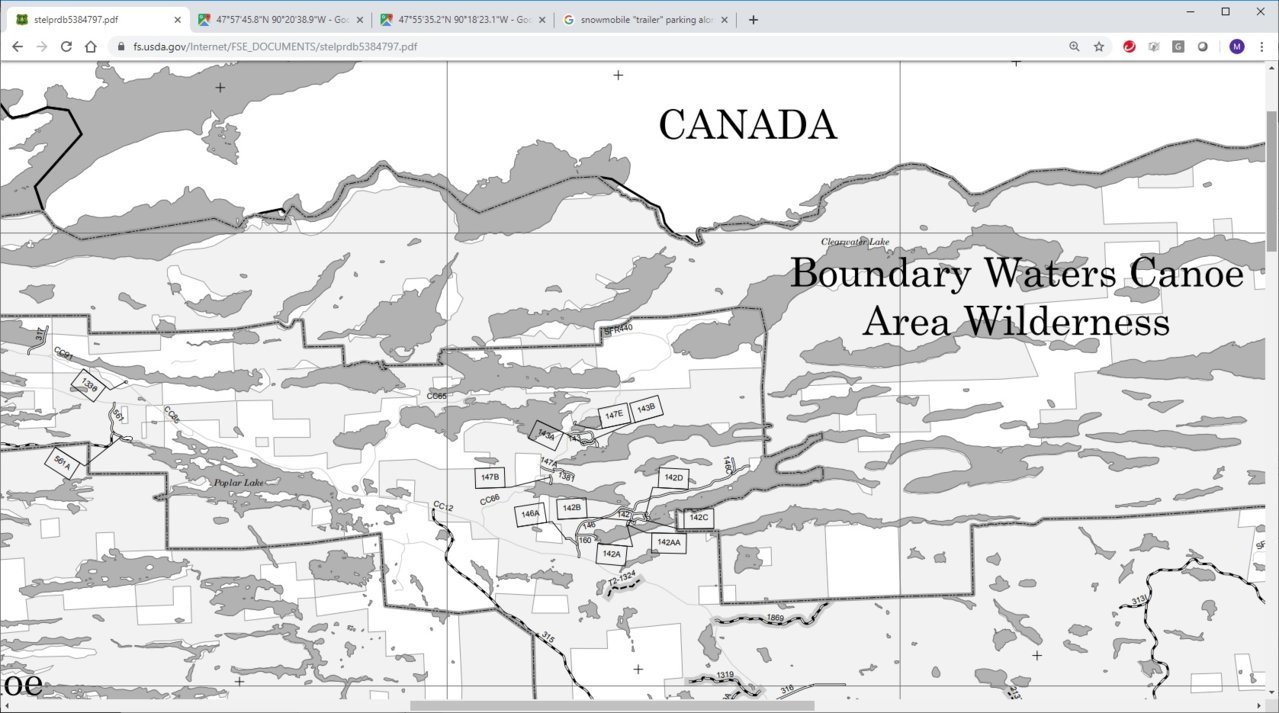Click the extension icon right of the red one
1279x713 pixels.
pyautogui.click(x=1154, y=46)
